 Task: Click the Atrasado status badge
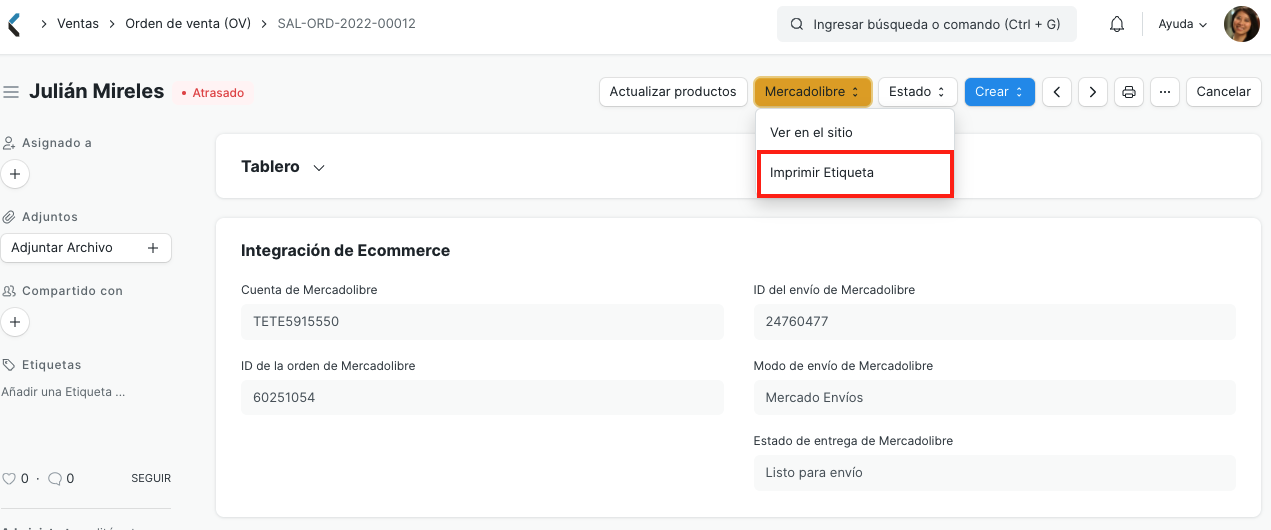pyautogui.click(x=212, y=93)
